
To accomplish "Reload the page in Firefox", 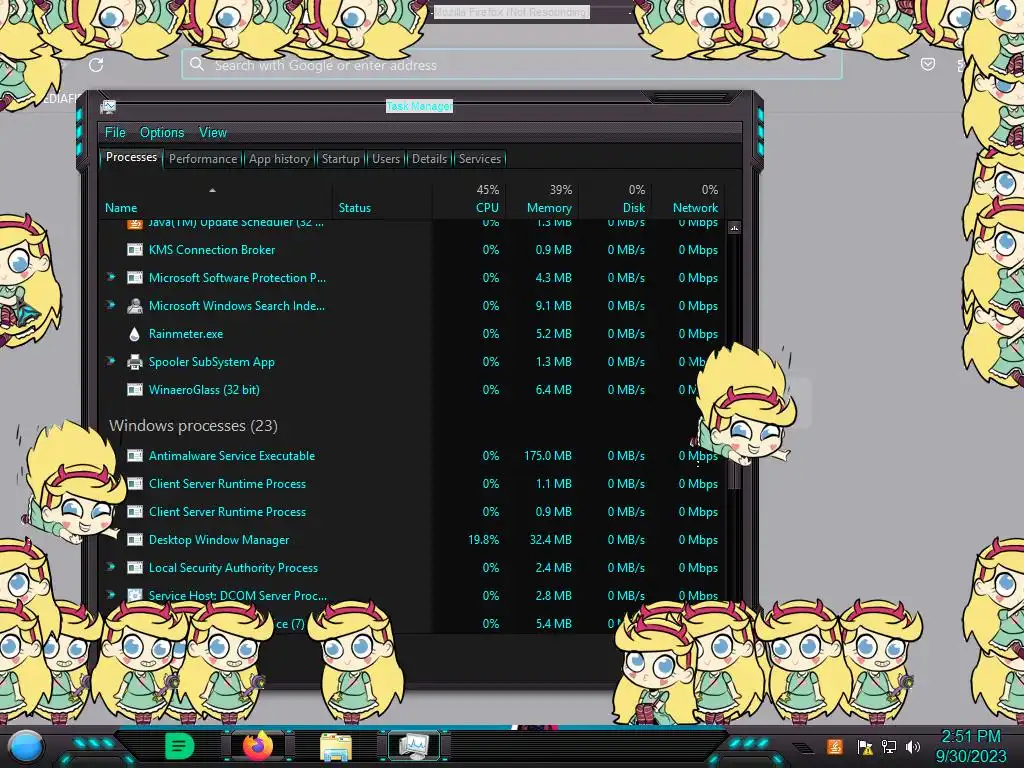I will pos(96,65).
